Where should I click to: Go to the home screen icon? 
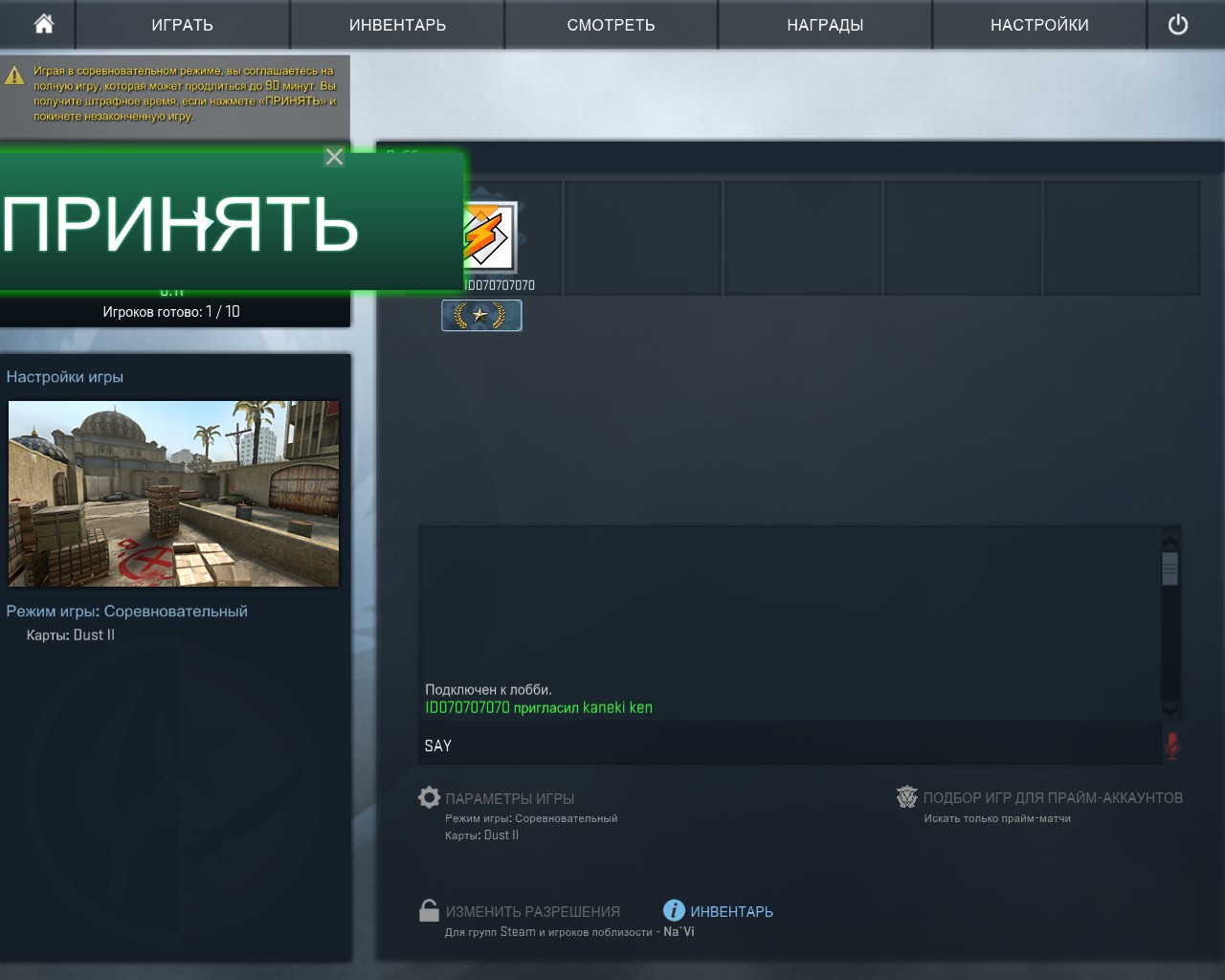tap(44, 25)
